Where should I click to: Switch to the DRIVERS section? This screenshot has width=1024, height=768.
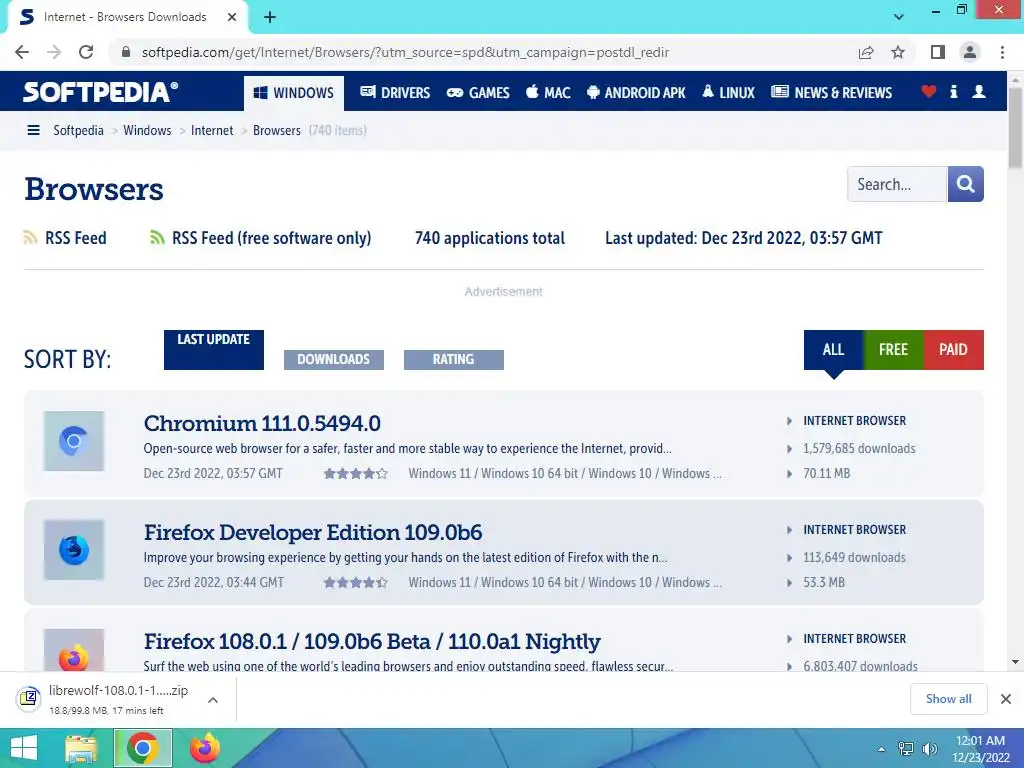pos(395,93)
